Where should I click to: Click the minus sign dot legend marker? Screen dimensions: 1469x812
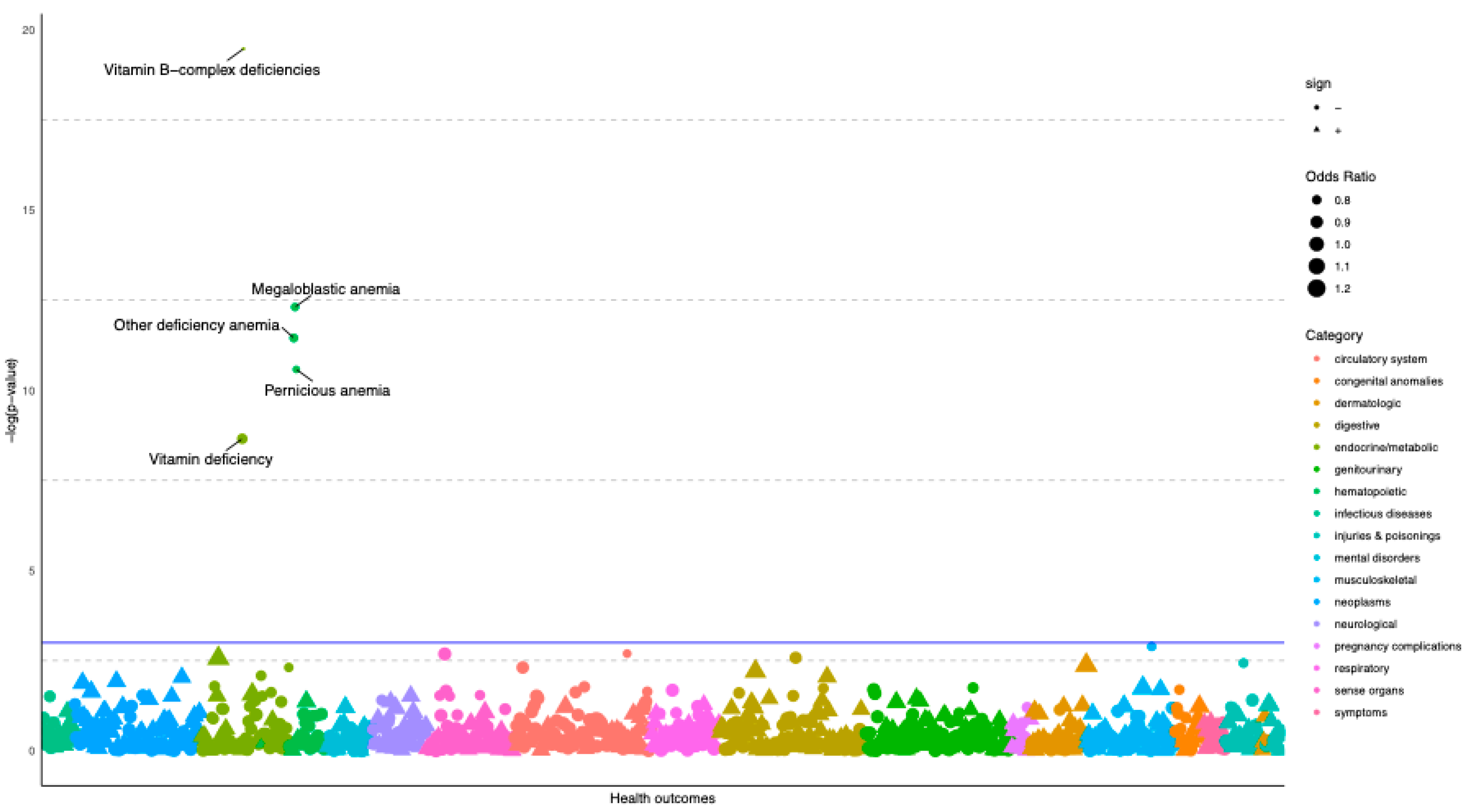tap(1317, 107)
